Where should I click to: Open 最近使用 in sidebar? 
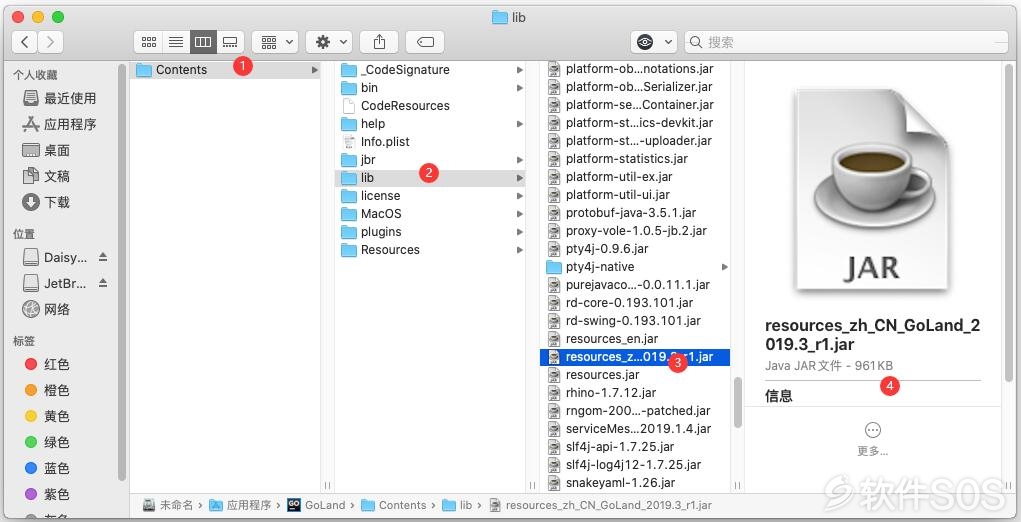click(60, 98)
